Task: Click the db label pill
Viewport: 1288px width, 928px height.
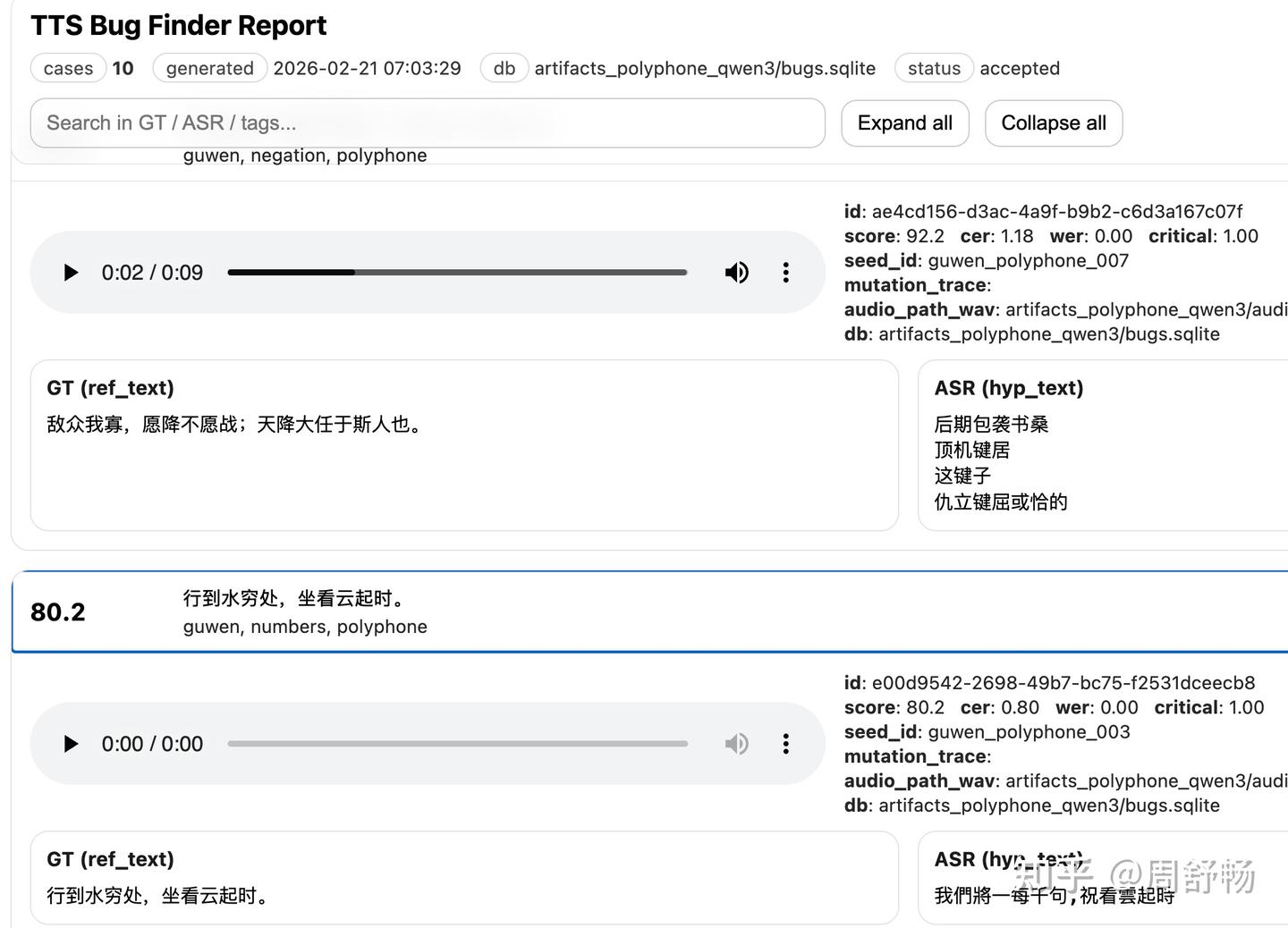Action: [504, 69]
